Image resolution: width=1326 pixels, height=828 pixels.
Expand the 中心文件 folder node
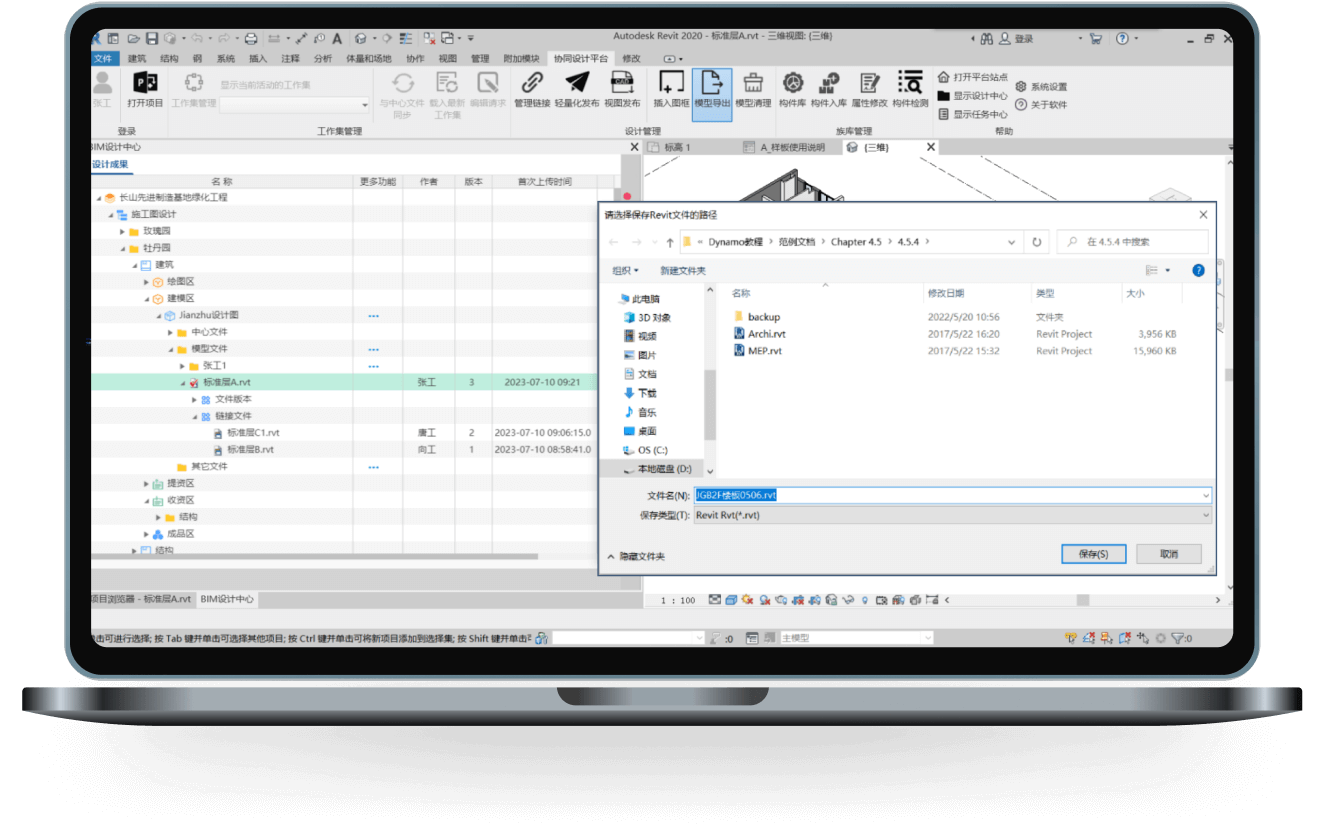[171, 332]
